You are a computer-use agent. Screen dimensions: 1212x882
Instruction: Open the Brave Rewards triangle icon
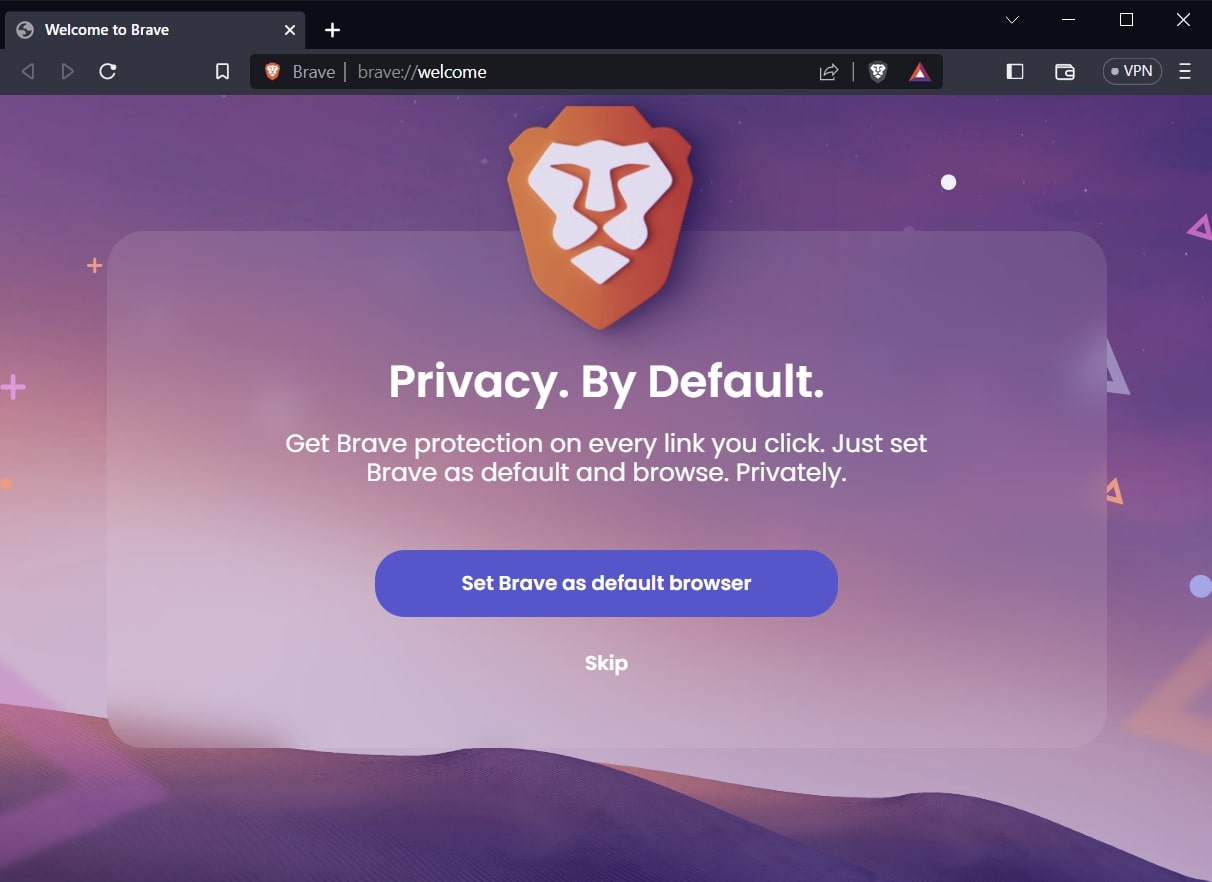tap(920, 72)
